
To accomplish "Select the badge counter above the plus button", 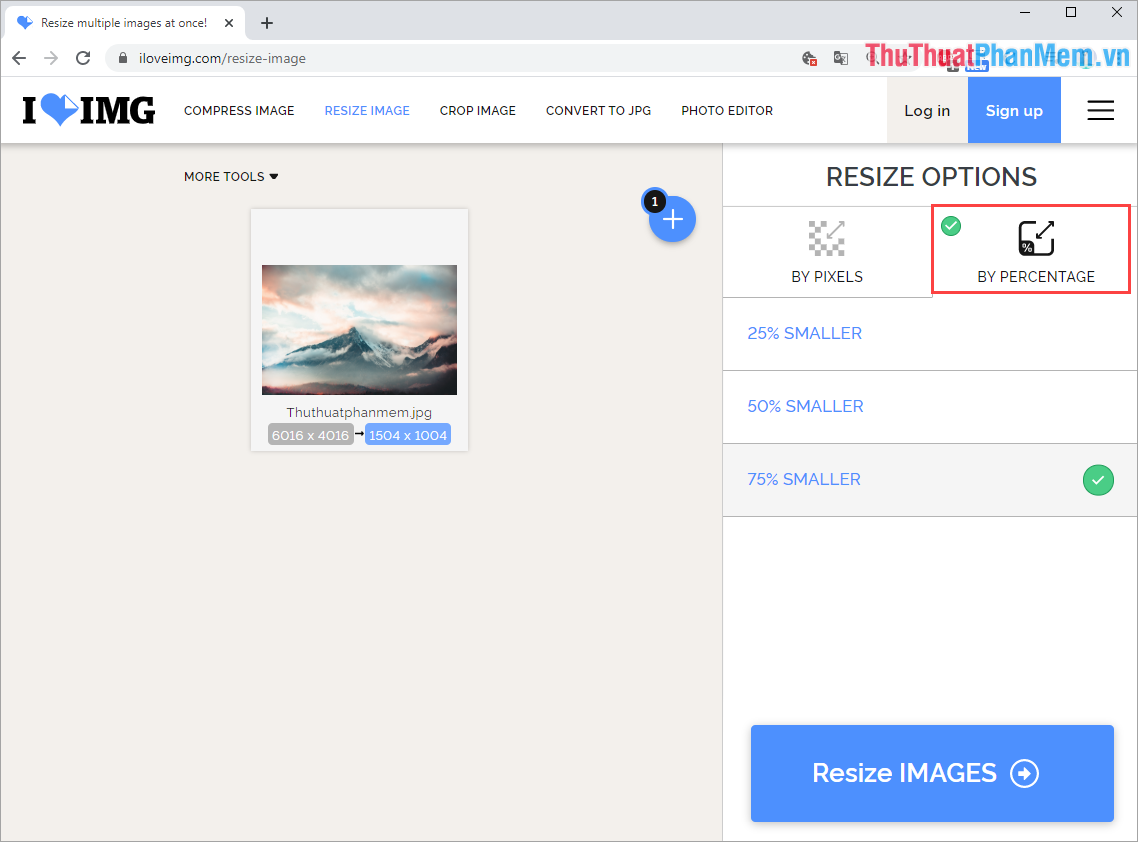I will tap(654, 201).
